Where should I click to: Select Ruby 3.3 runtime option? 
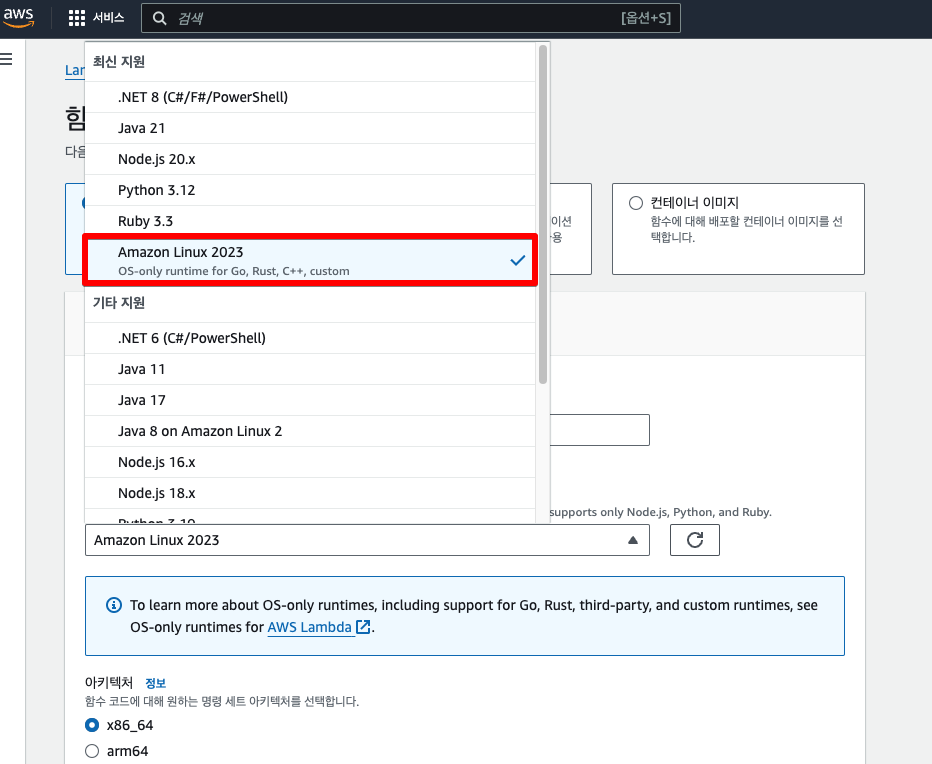tap(310, 221)
